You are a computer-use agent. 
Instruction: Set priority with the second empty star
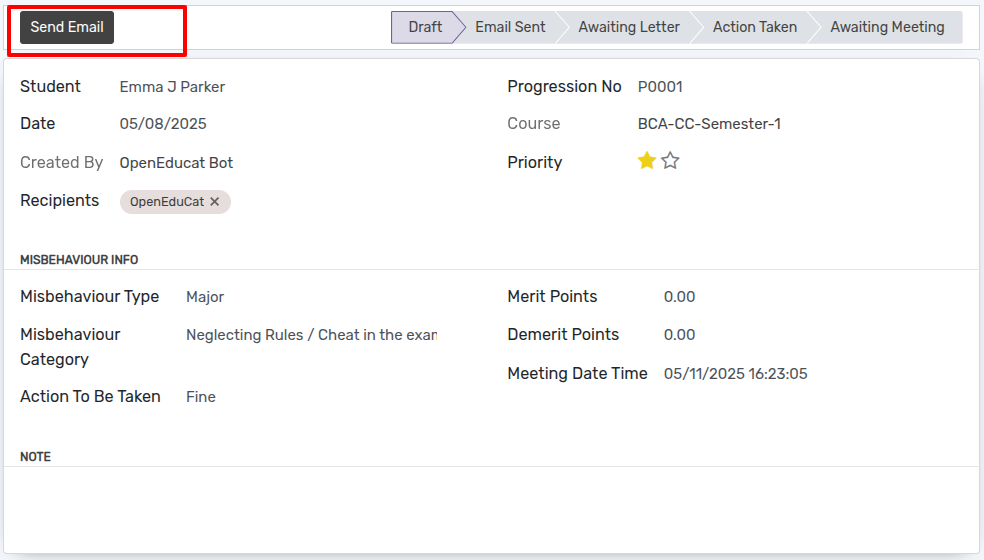670,161
